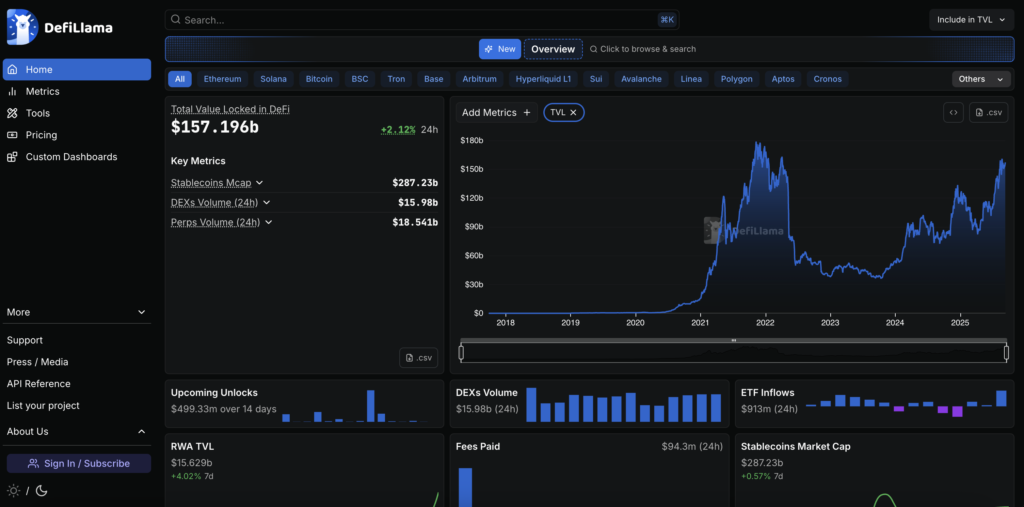Click the Metrics bar-chart icon
Screen dimensions: 1024x507
pos(12,91)
